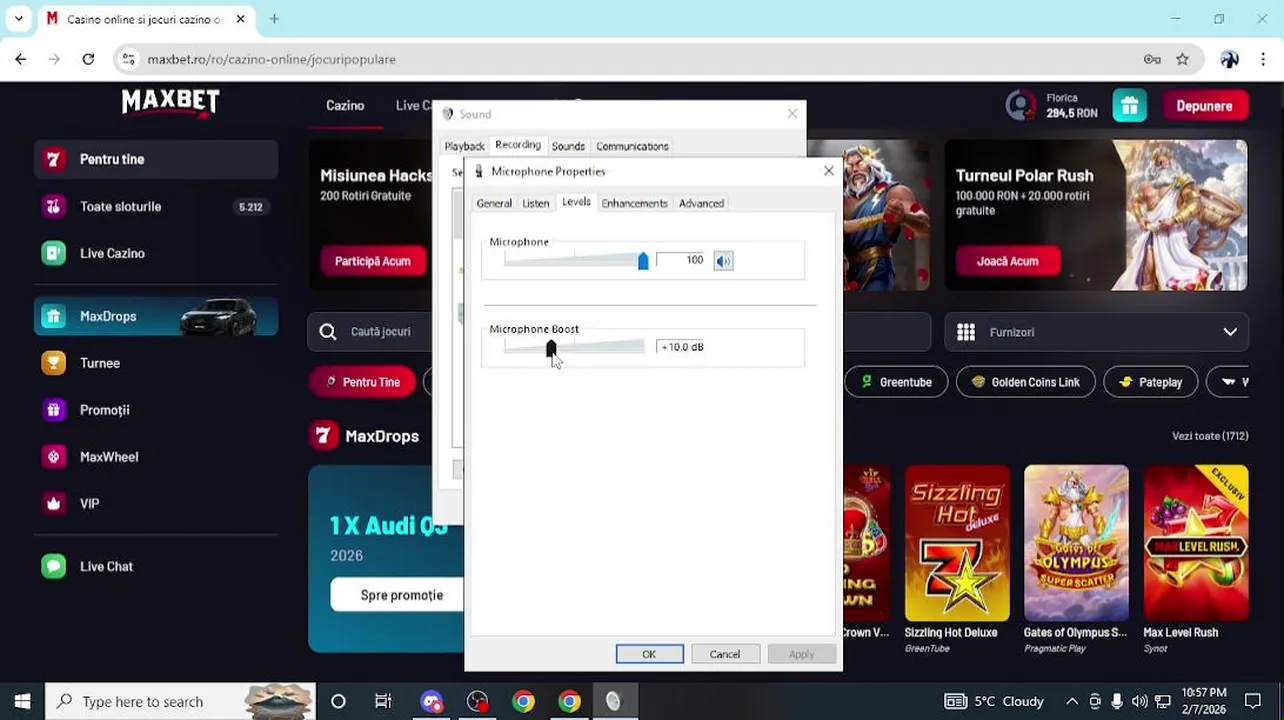Click the Microphone level value field showing 100
This screenshot has height=720, width=1284.
point(683,260)
